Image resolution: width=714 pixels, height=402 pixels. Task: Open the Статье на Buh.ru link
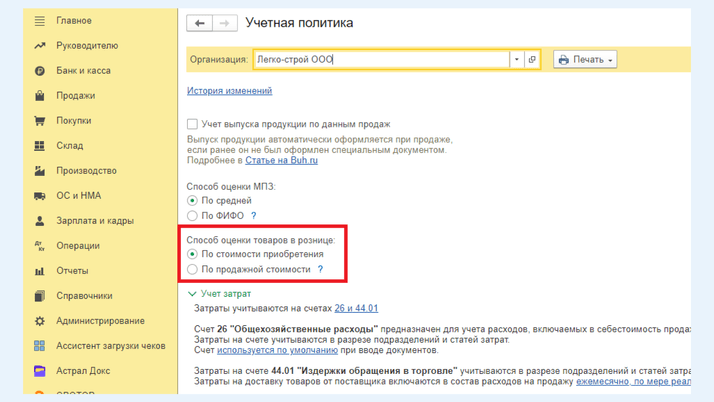[x=281, y=160]
